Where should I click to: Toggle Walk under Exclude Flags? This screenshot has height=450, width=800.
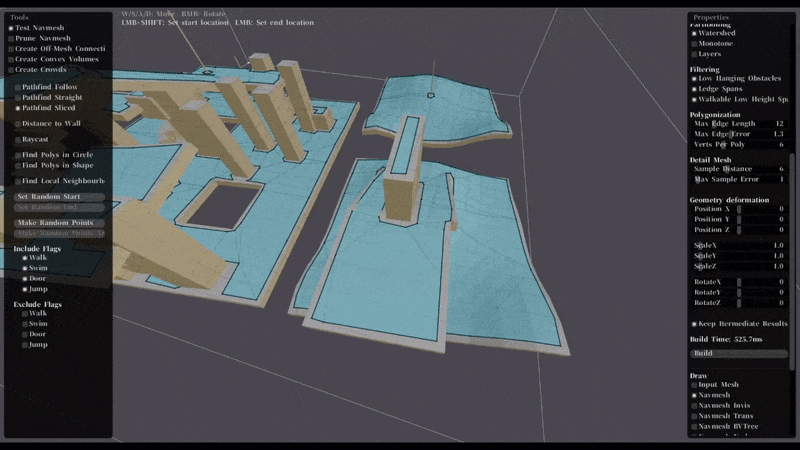tap(35, 313)
